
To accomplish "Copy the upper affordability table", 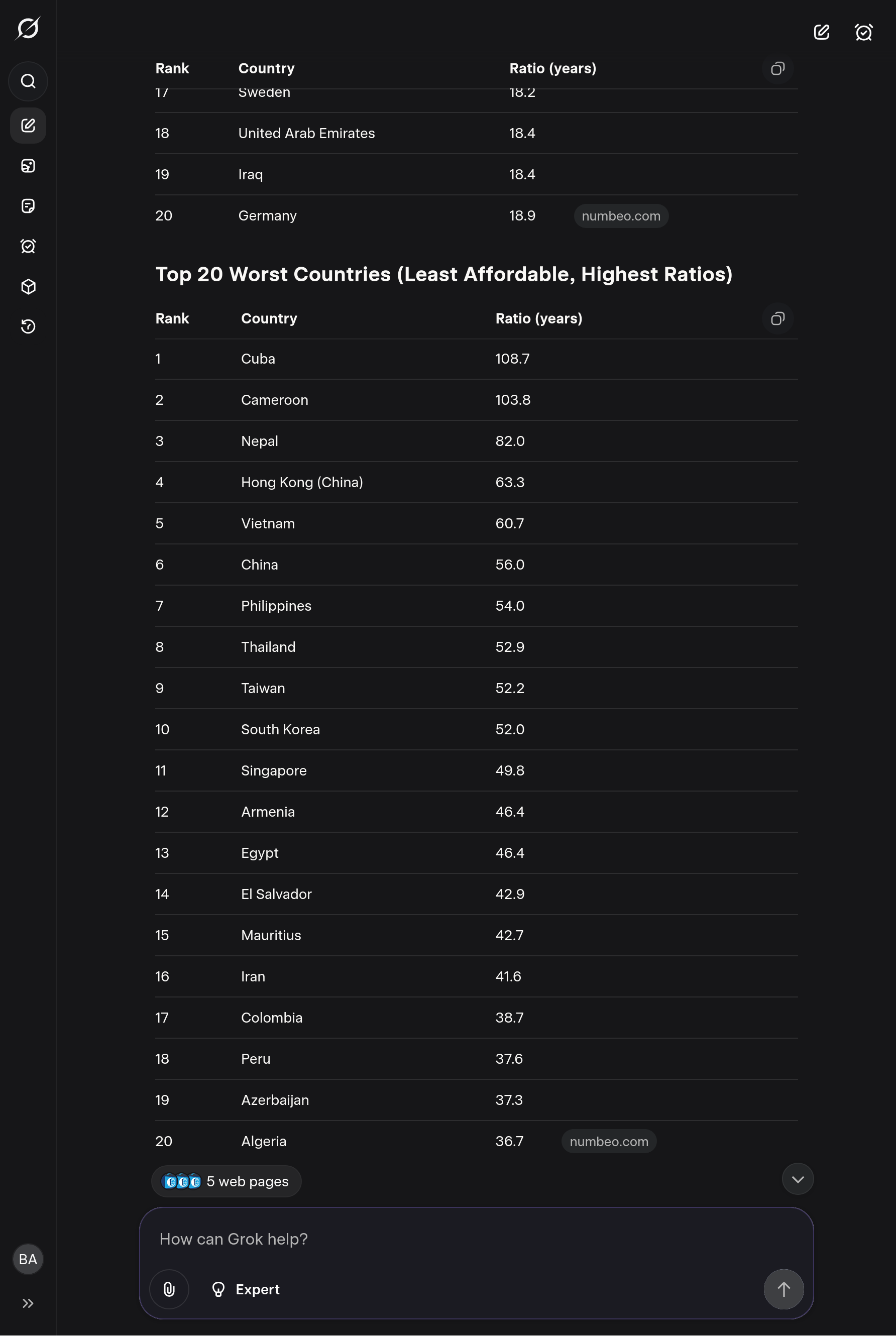I will tap(777, 69).
